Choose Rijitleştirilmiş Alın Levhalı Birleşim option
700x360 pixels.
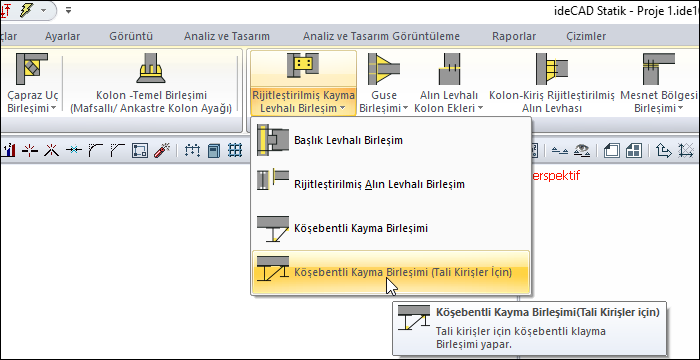[391, 184]
